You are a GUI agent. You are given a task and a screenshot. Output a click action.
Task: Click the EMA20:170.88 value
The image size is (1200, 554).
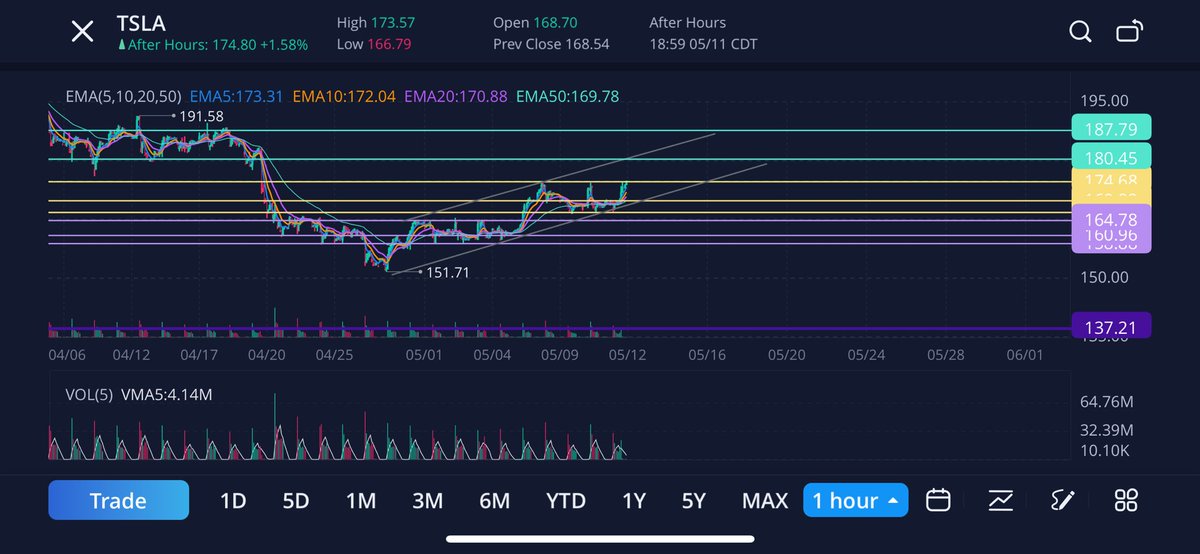pyautogui.click(x=455, y=97)
